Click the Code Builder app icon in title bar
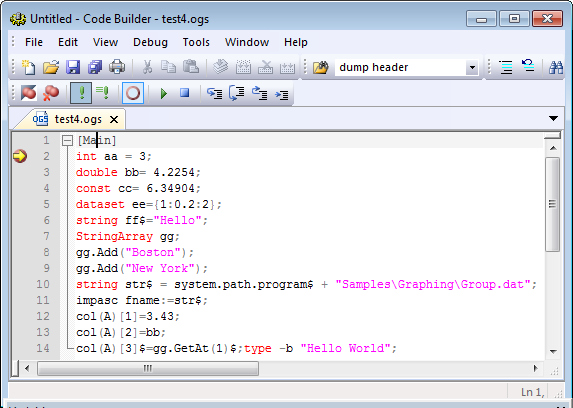Image resolution: width=573 pixels, height=408 pixels. click(18, 19)
